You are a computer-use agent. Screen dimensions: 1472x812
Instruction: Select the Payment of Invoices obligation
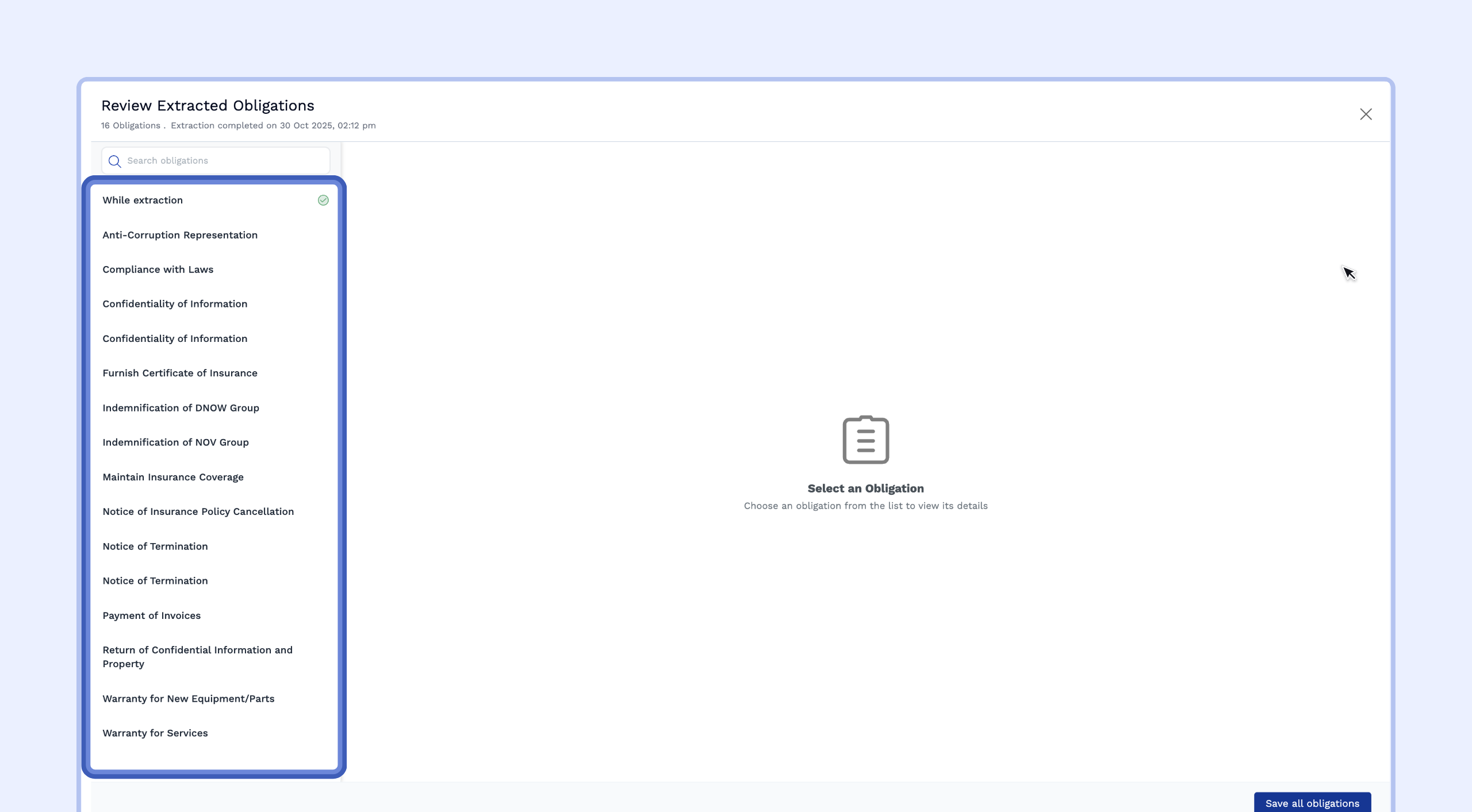point(151,615)
